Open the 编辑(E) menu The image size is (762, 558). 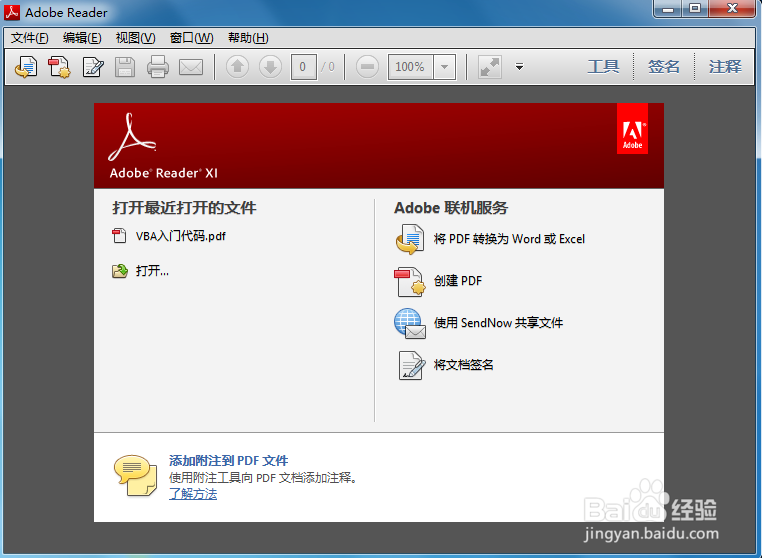82,38
